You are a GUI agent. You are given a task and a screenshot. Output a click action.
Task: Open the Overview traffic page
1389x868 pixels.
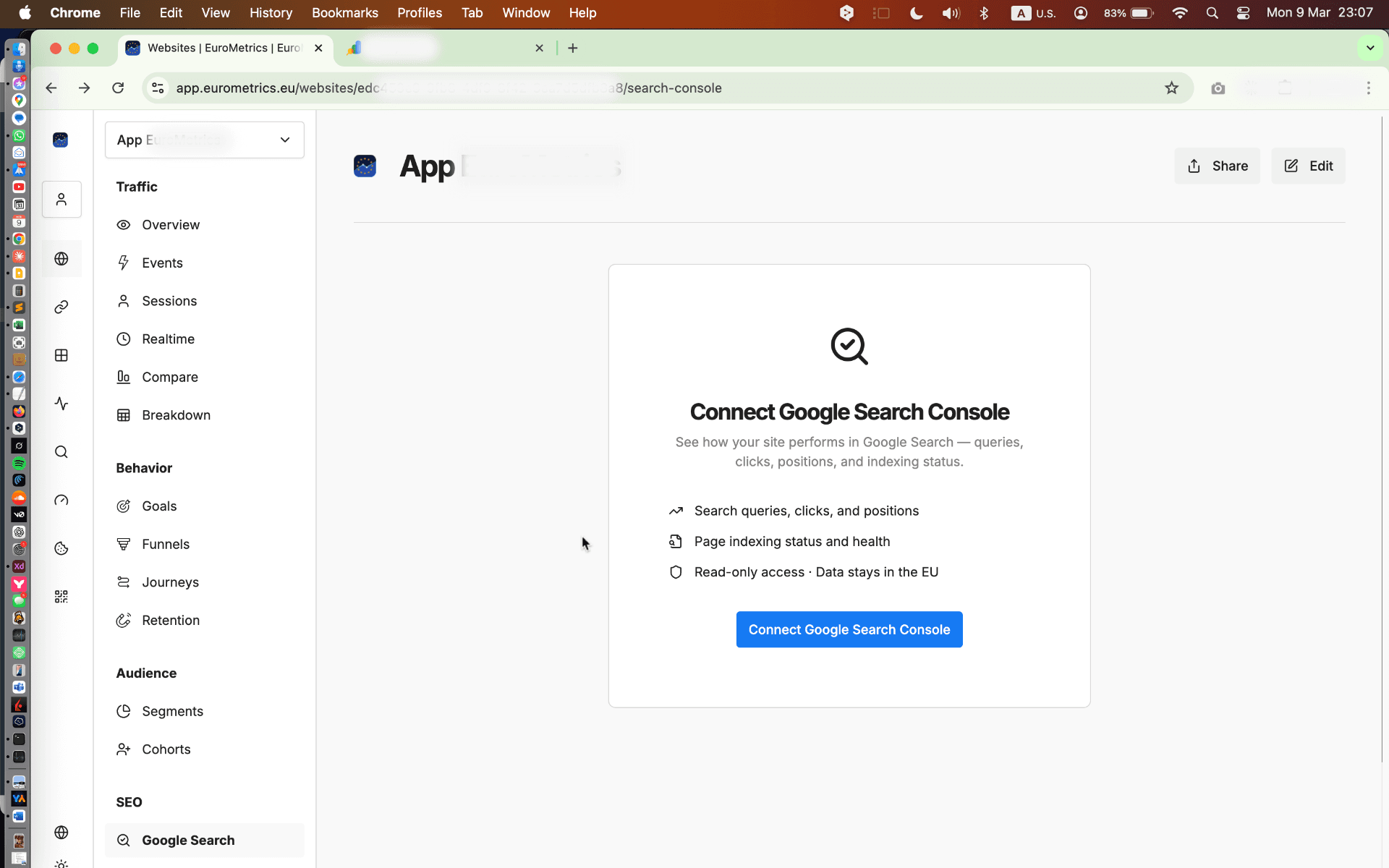pos(205,225)
